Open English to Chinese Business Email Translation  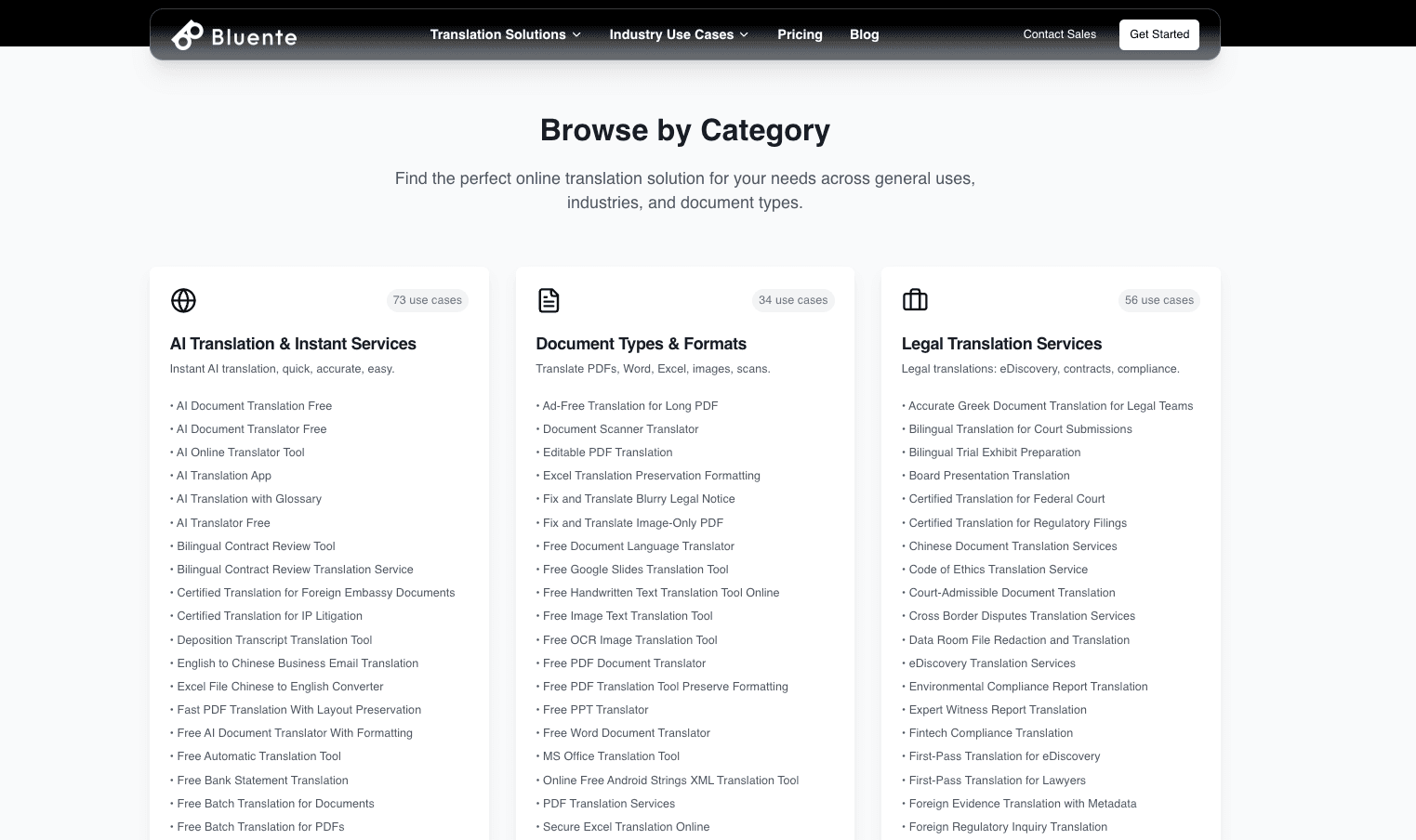(298, 663)
